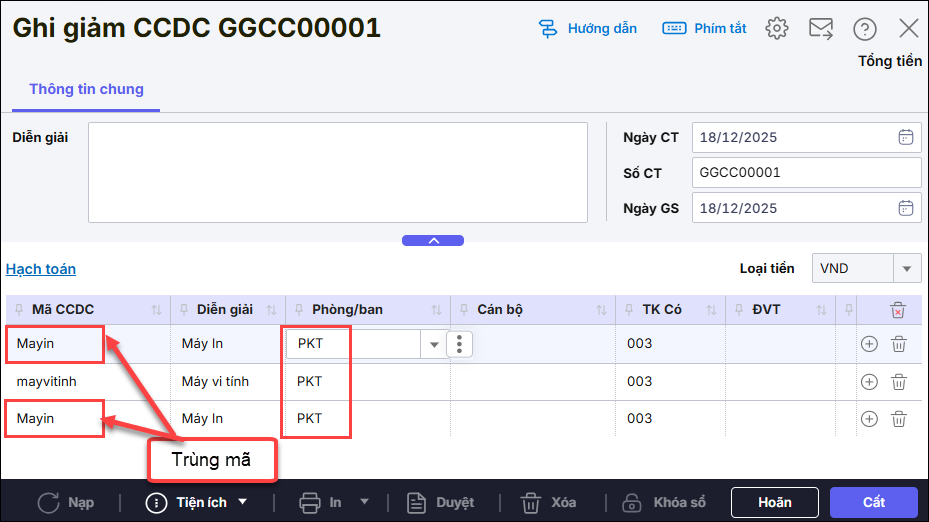Image resolution: width=929 pixels, height=522 pixels.
Task: Delete the last Mayin row
Action: click(x=899, y=419)
